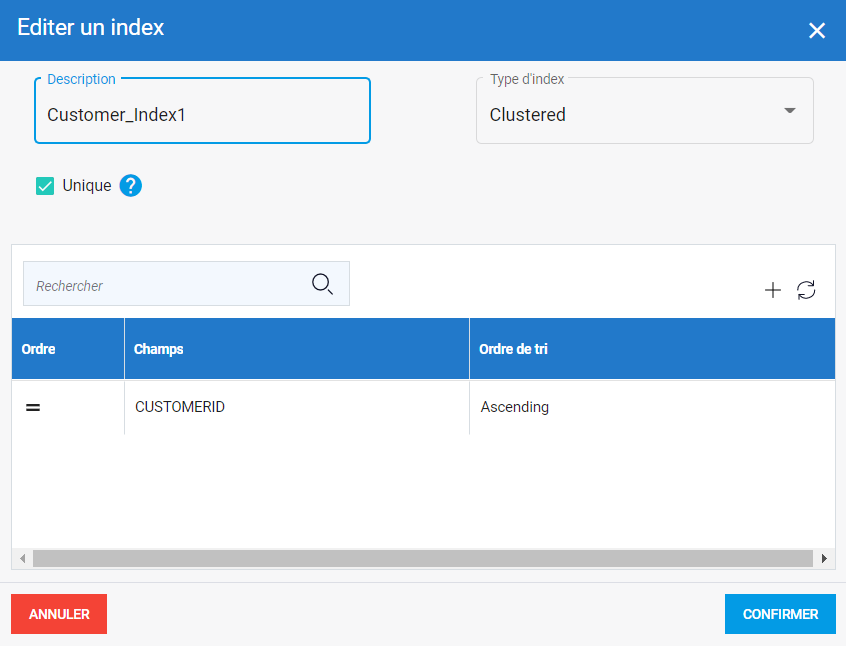Click into the Rechercher search field
846x646 pixels.
pyautogui.click(x=165, y=285)
